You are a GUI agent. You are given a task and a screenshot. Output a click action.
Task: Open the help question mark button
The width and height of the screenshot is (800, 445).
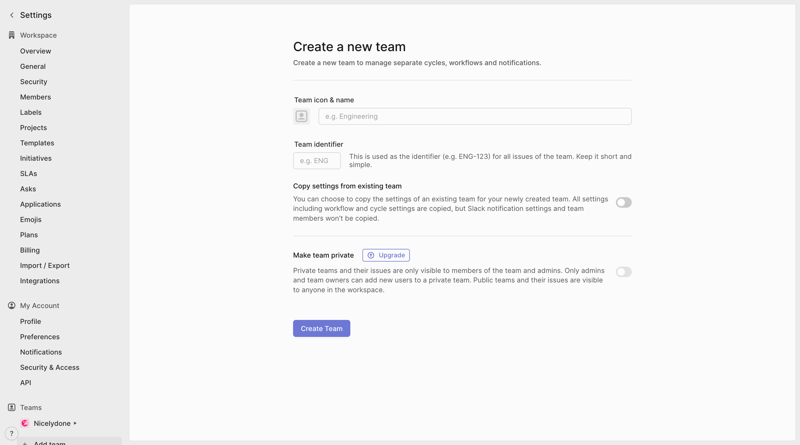coord(11,433)
